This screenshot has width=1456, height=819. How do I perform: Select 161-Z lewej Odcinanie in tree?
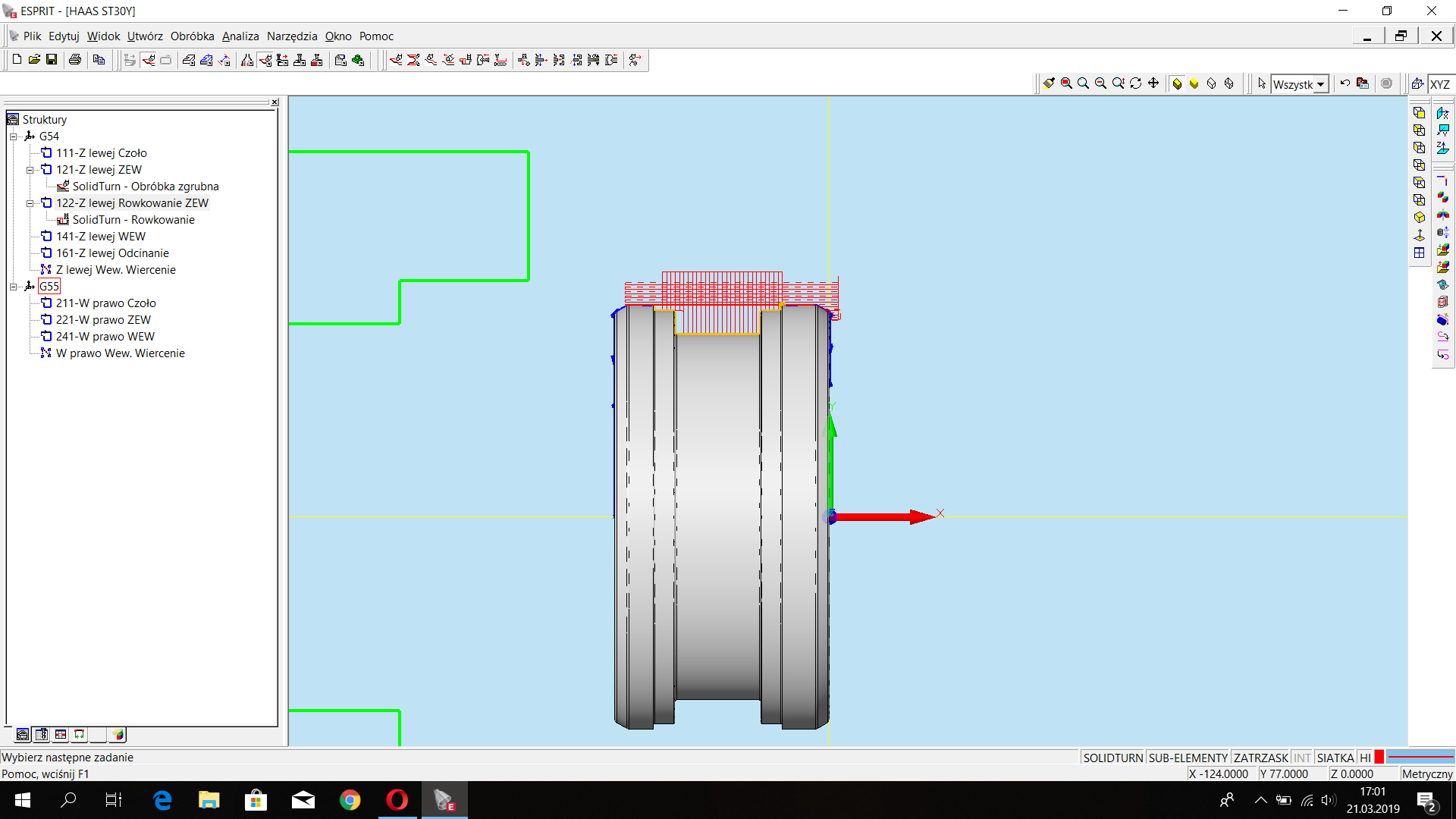(112, 253)
